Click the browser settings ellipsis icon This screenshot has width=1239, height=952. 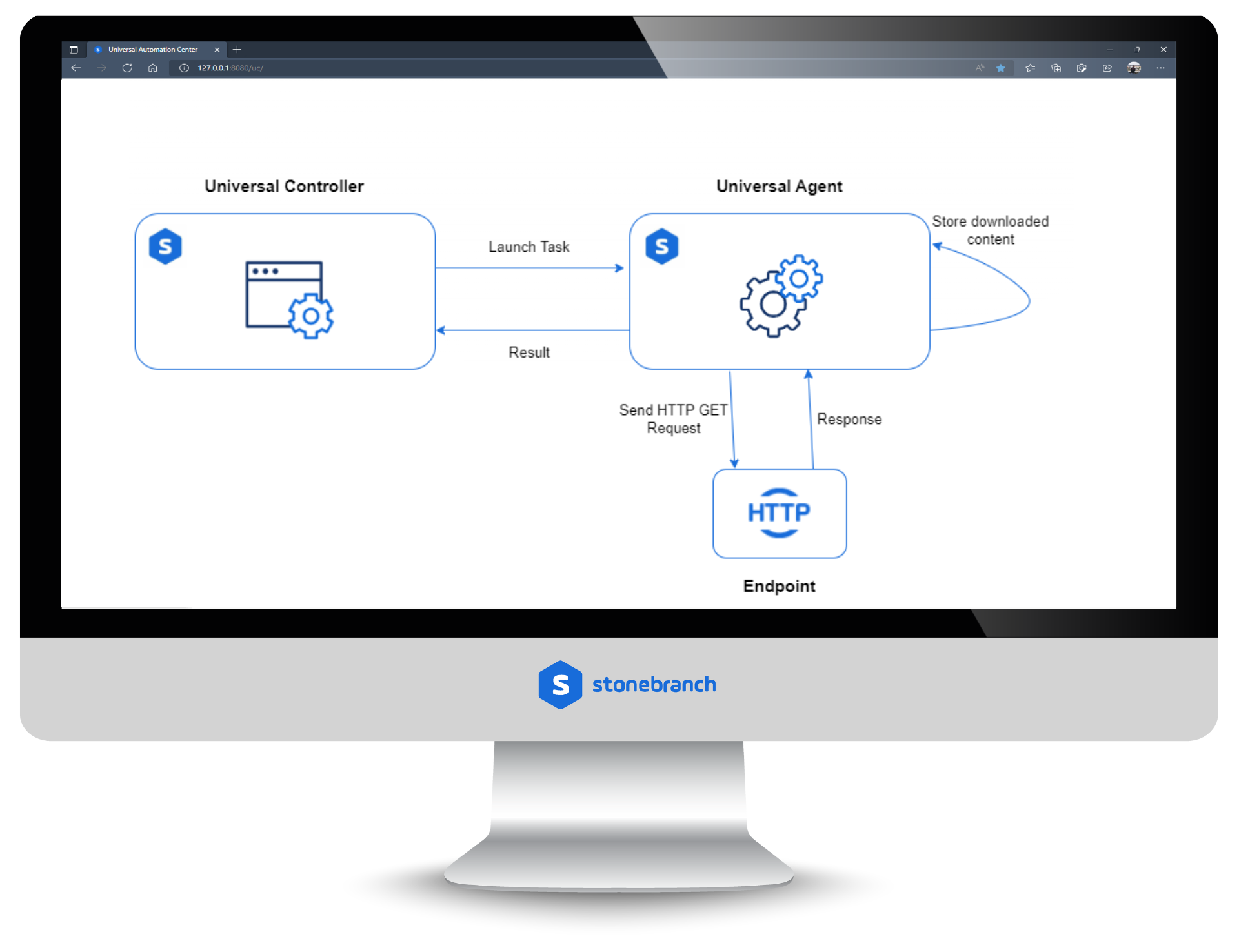pos(1167,67)
